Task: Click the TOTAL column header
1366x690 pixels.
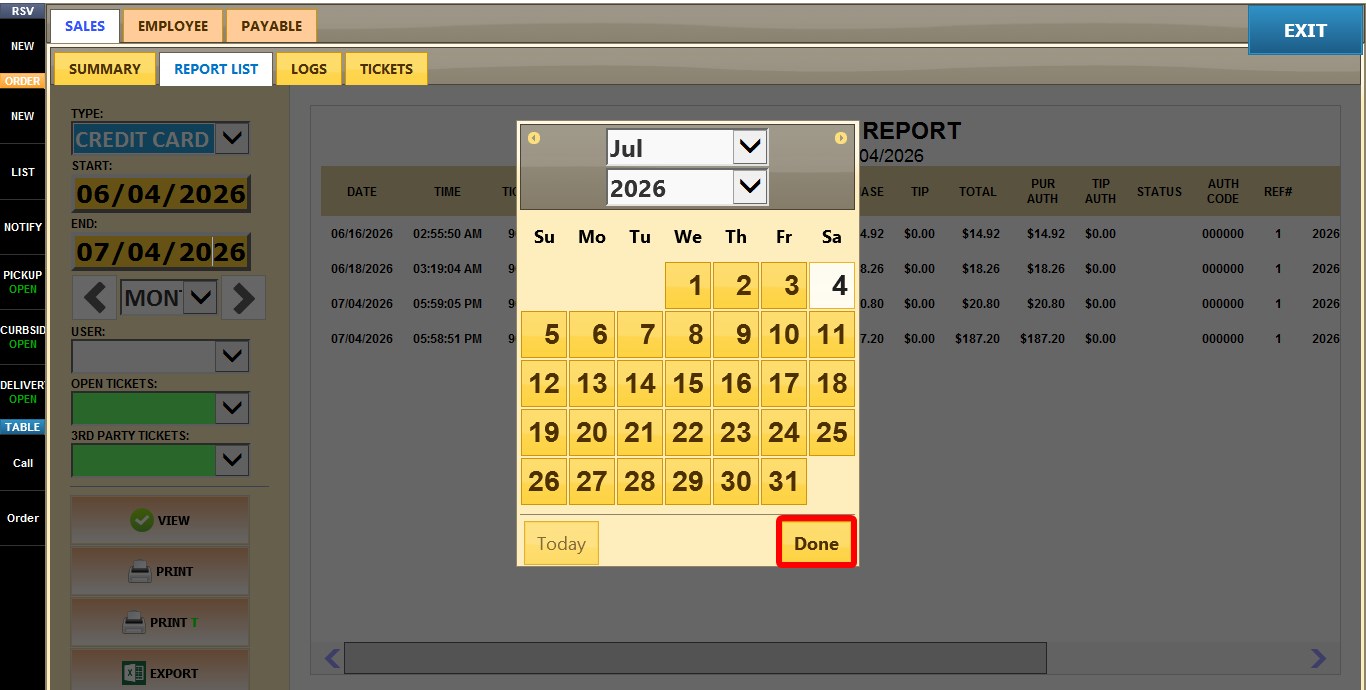Action: pos(977,192)
